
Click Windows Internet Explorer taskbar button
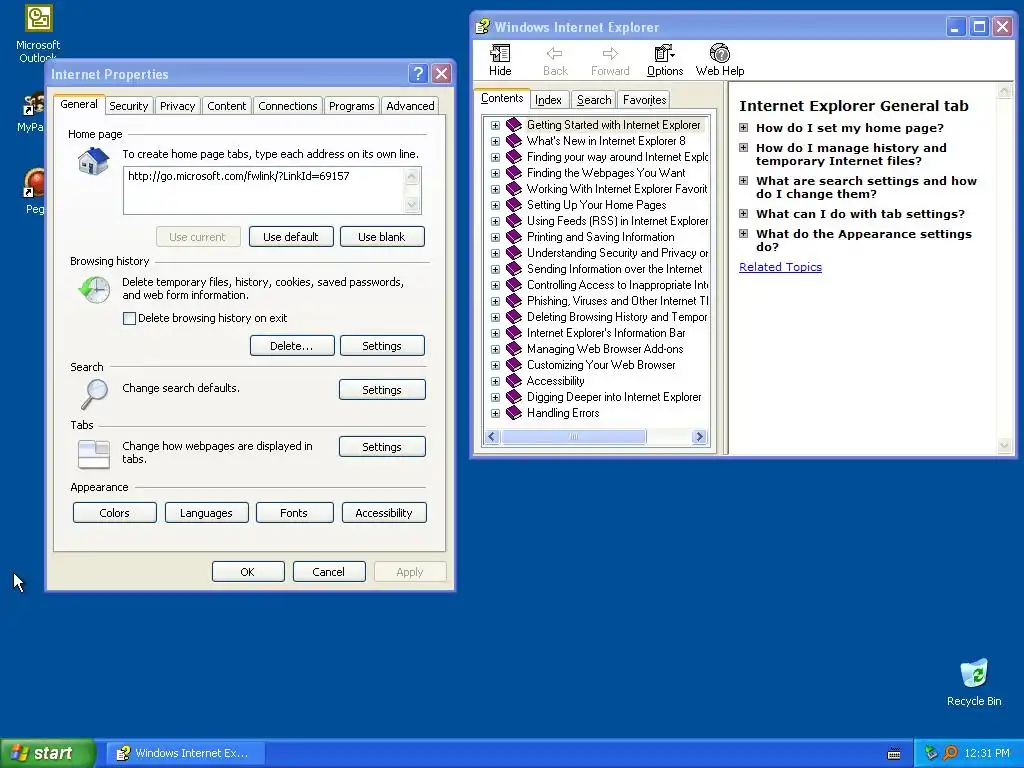coord(186,753)
